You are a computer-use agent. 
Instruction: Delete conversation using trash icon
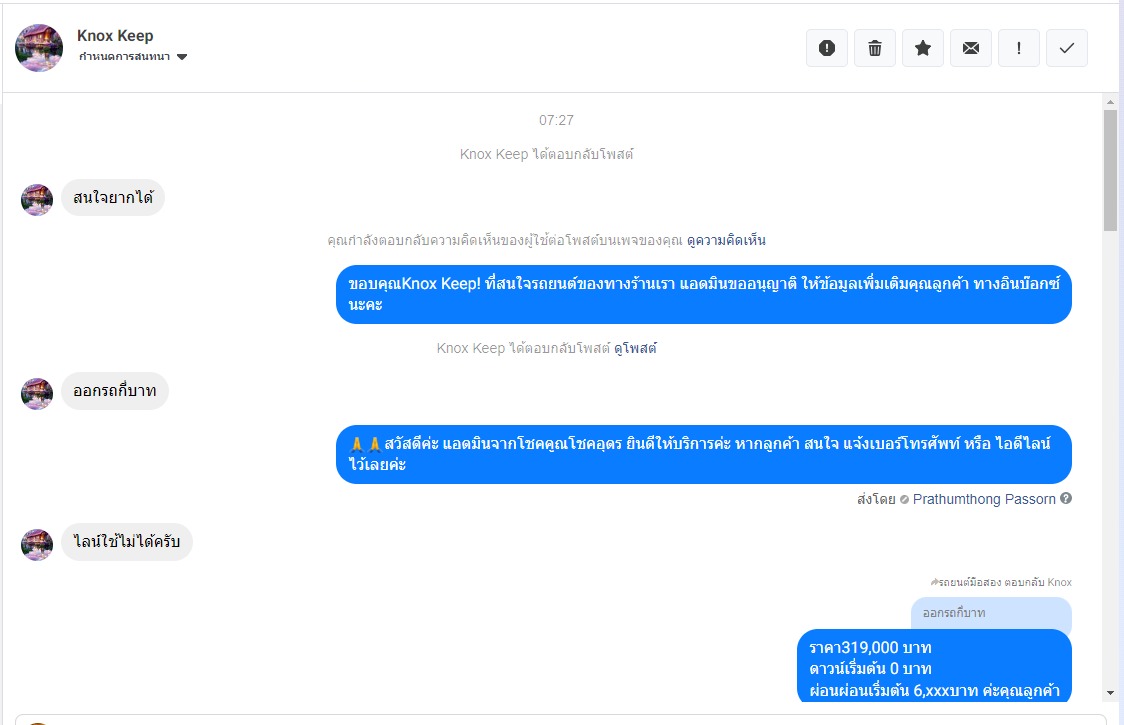[875, 48]
